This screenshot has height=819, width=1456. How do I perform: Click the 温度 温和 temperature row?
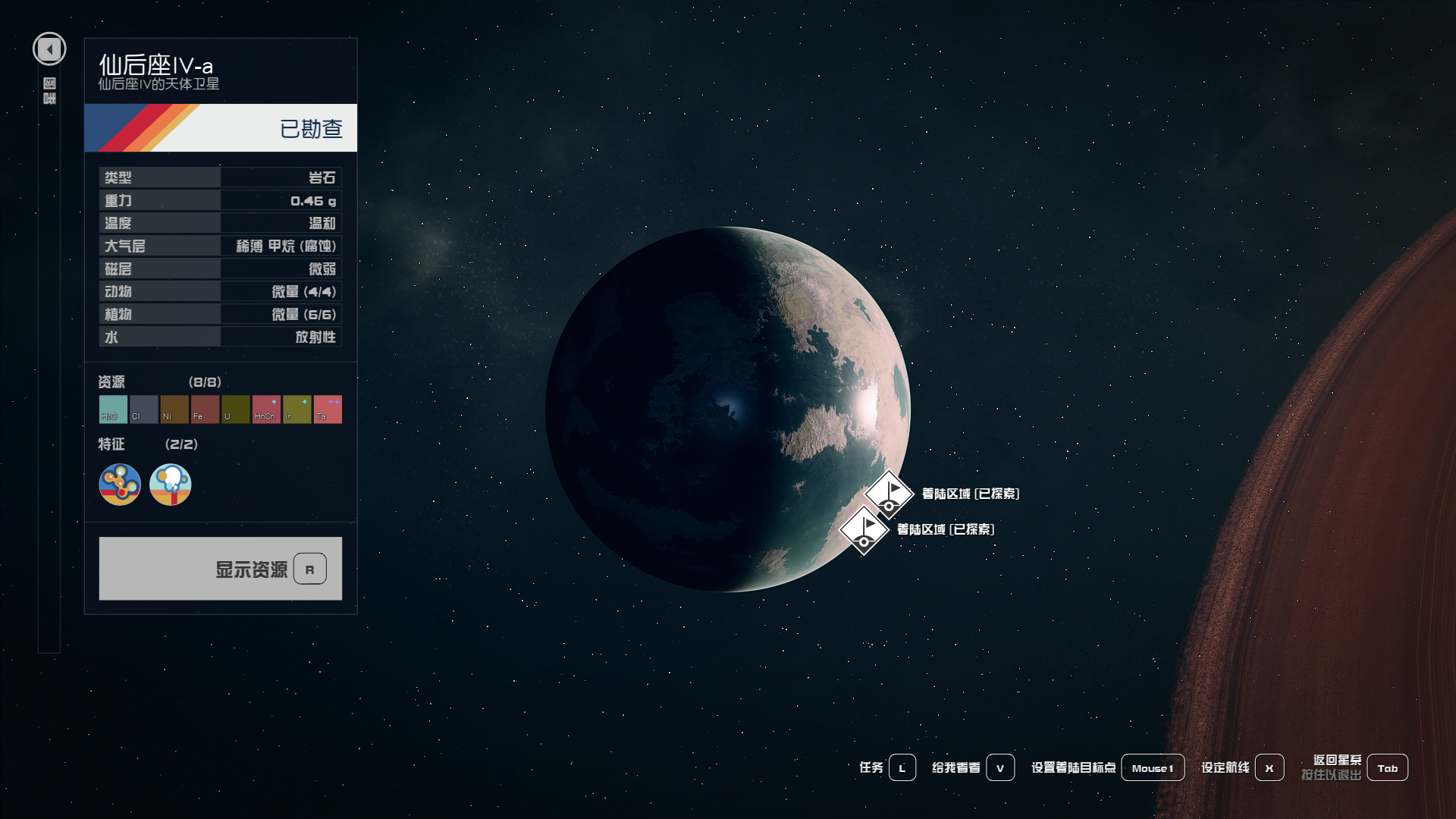(x=221, y=223)
